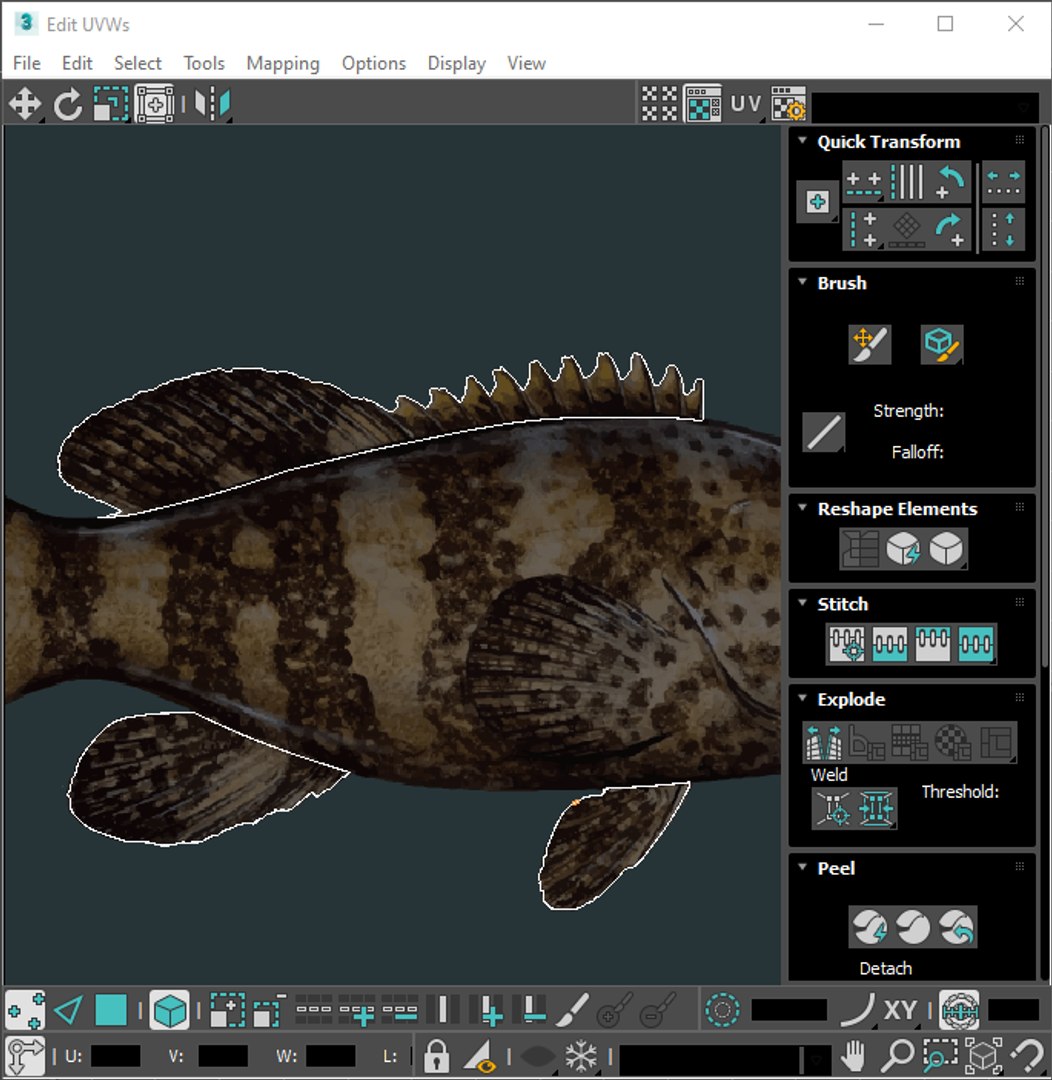
Task: Open the View menu
Action: point(526,63)
